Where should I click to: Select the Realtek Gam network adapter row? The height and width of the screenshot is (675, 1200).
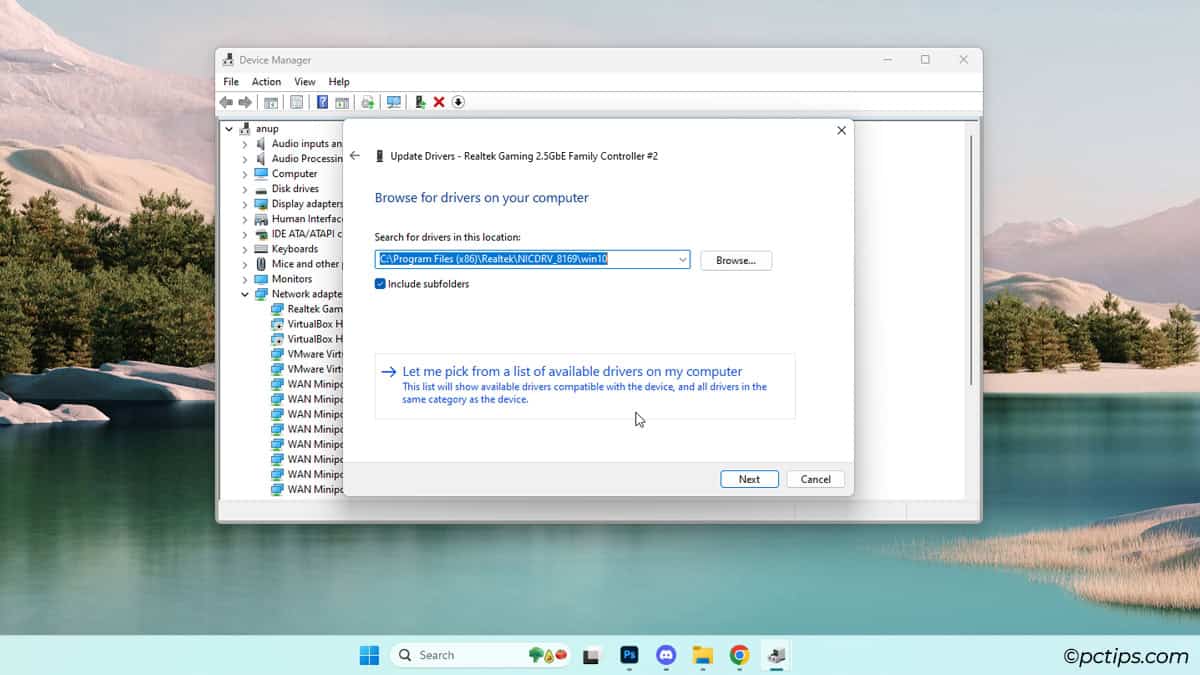(306, 309)
